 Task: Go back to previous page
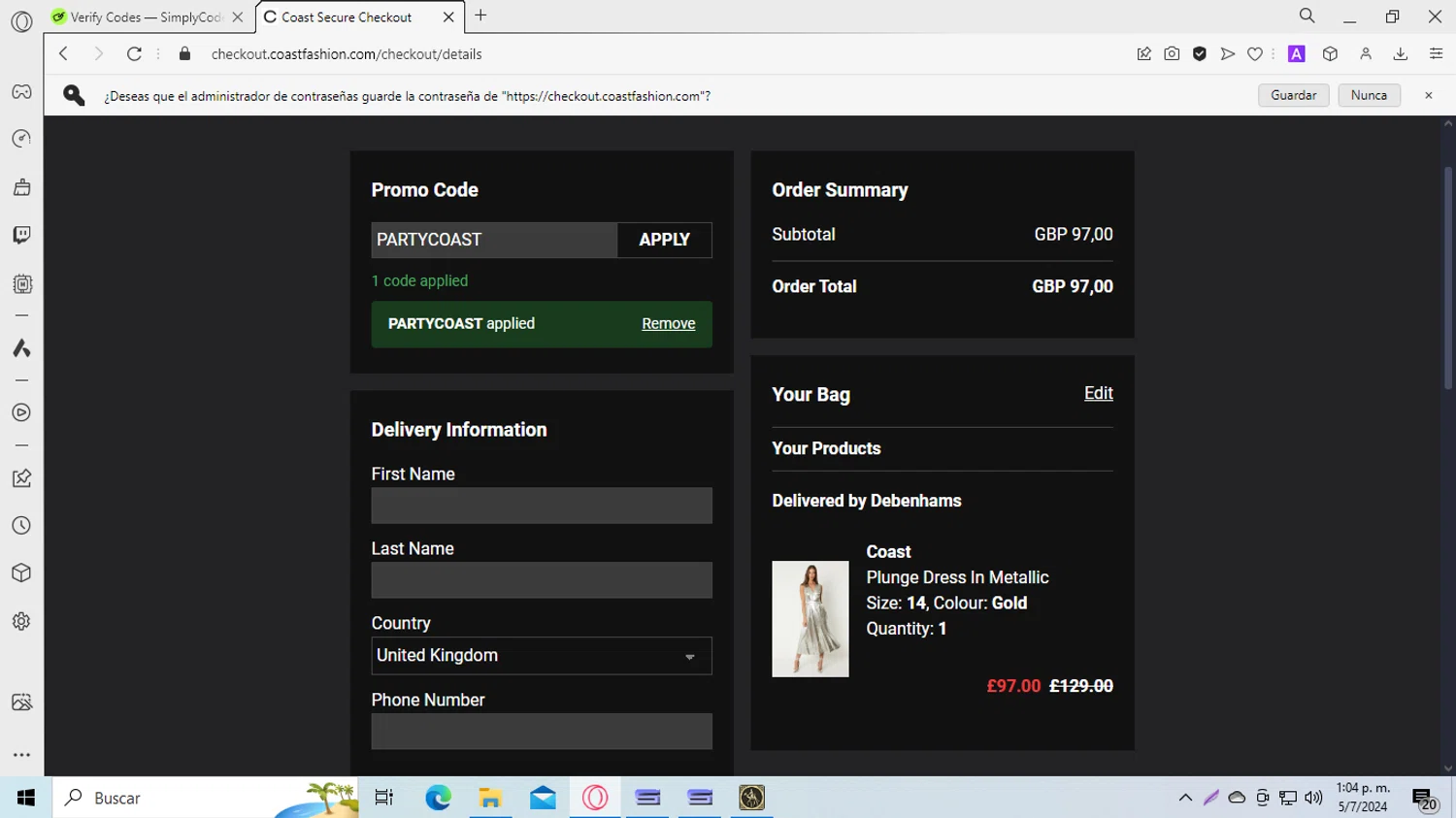(64, 54)
